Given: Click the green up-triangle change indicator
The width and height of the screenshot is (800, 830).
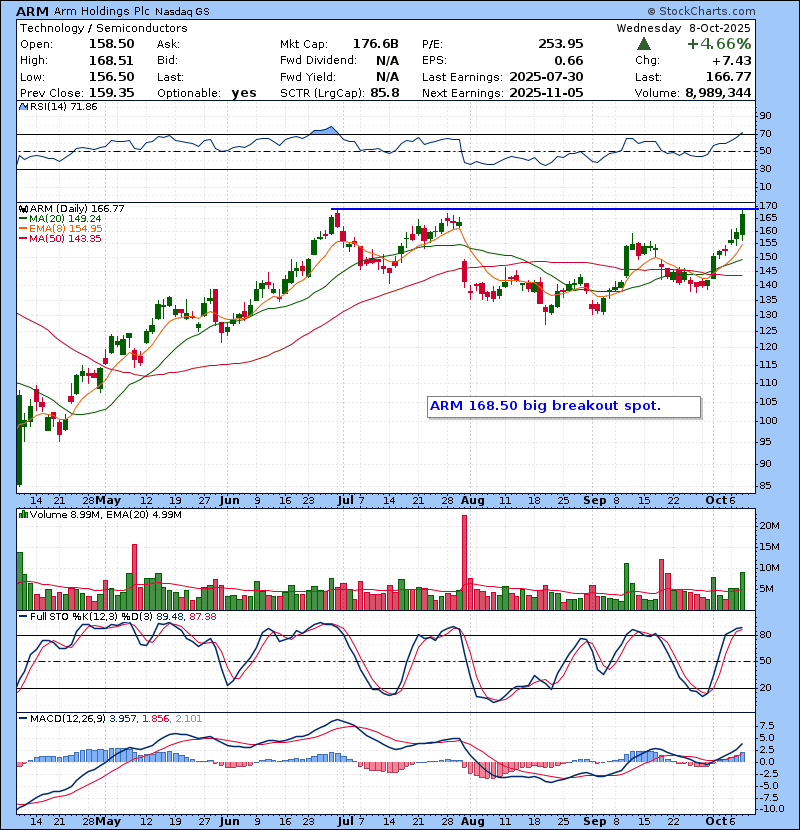Looking at the screenshot, I should tap(643, 44).
